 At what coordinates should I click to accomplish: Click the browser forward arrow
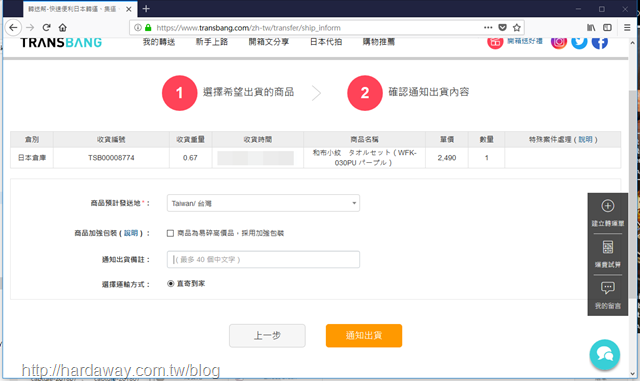tap(30, 27)
